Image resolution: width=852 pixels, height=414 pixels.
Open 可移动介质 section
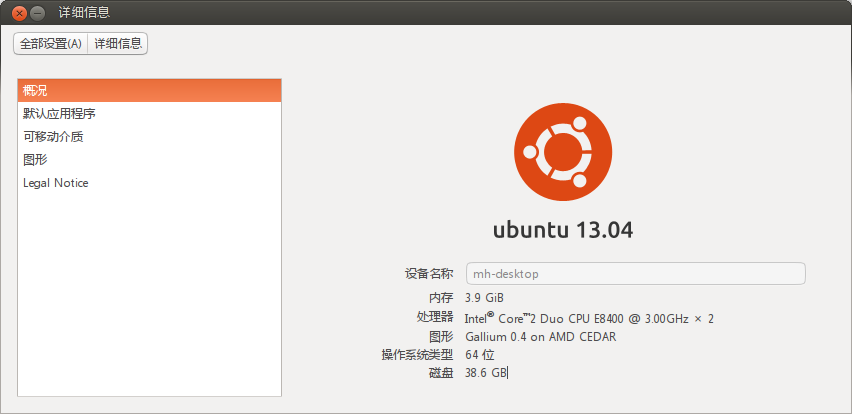pyautogui.click(x=149, y=137)
